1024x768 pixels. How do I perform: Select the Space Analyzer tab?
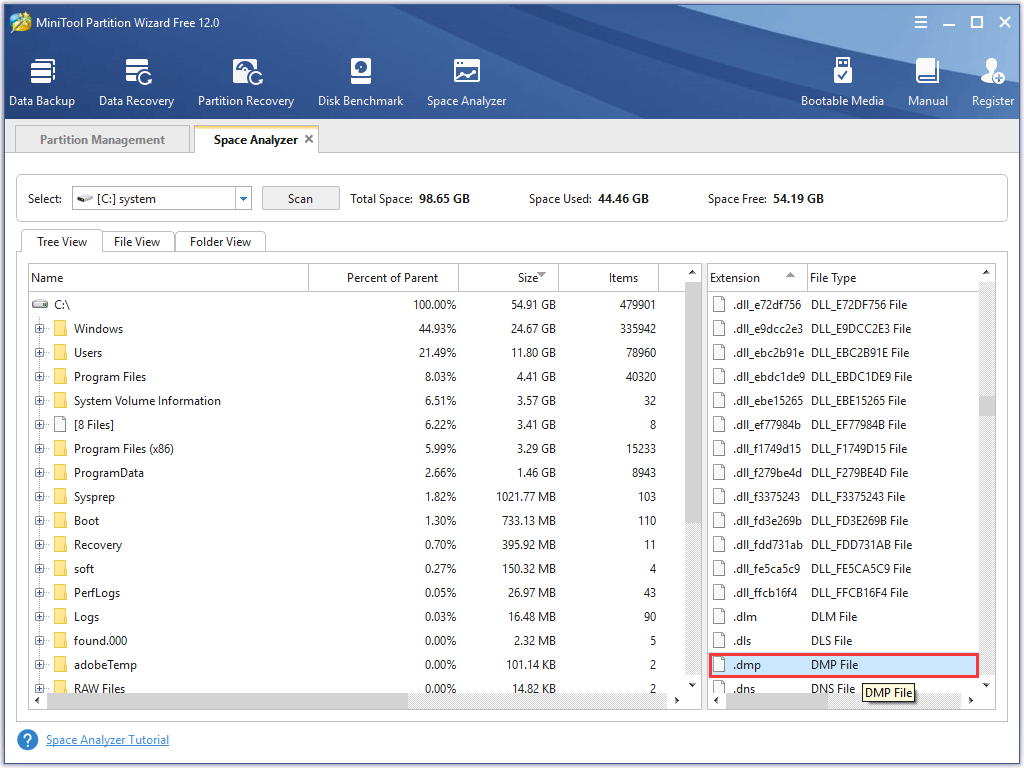click(255, 140)
